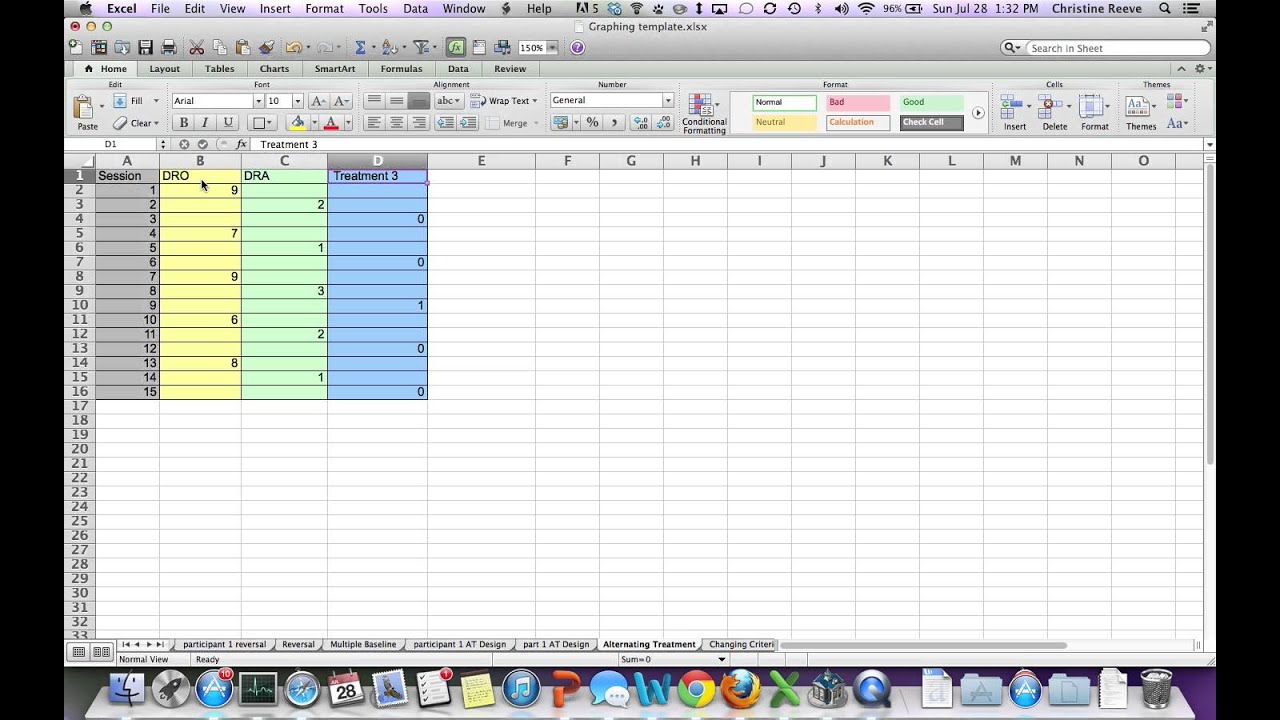Click the Cut scissors icon

196,47
